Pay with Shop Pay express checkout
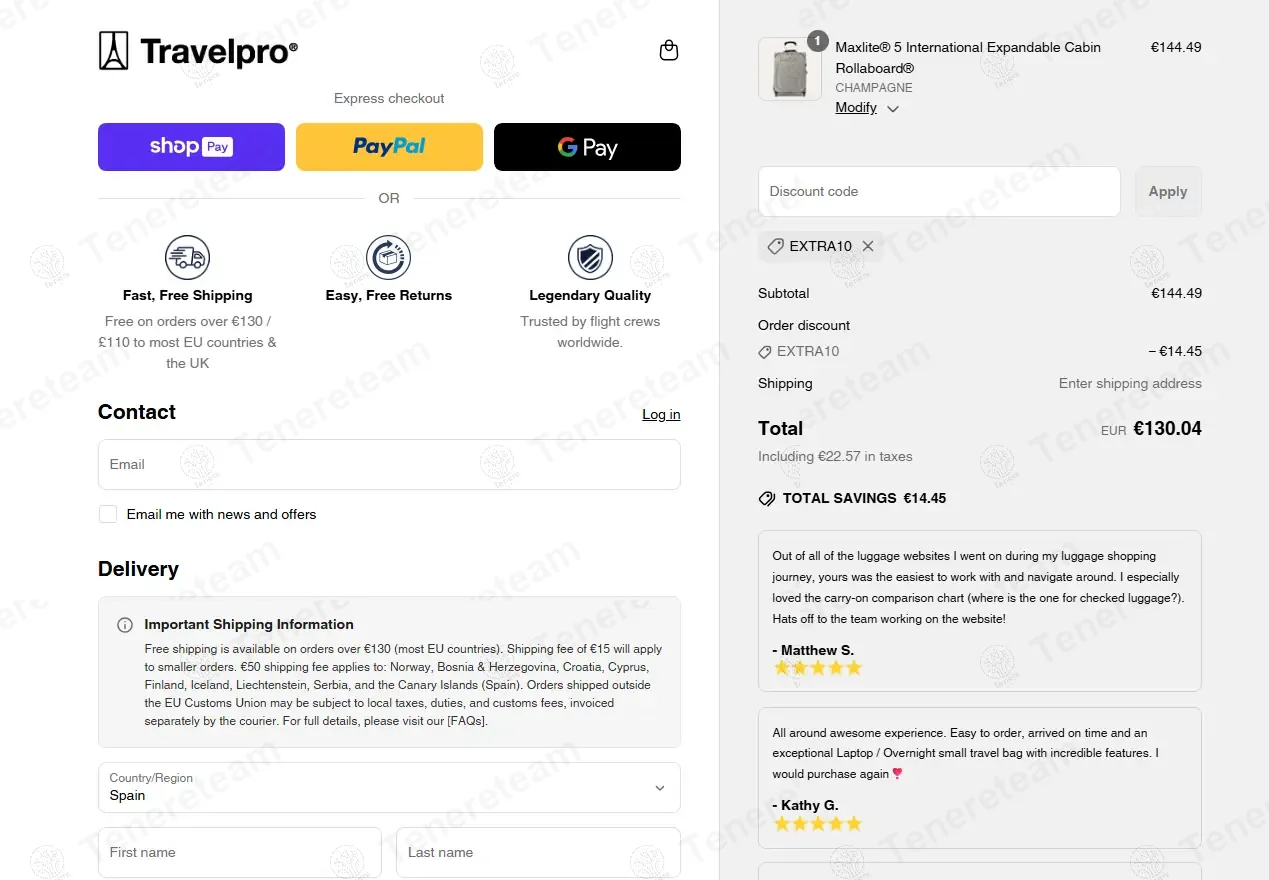This screenshot has width=1269, height=880. pyautogui.click(x=191, y=147)
